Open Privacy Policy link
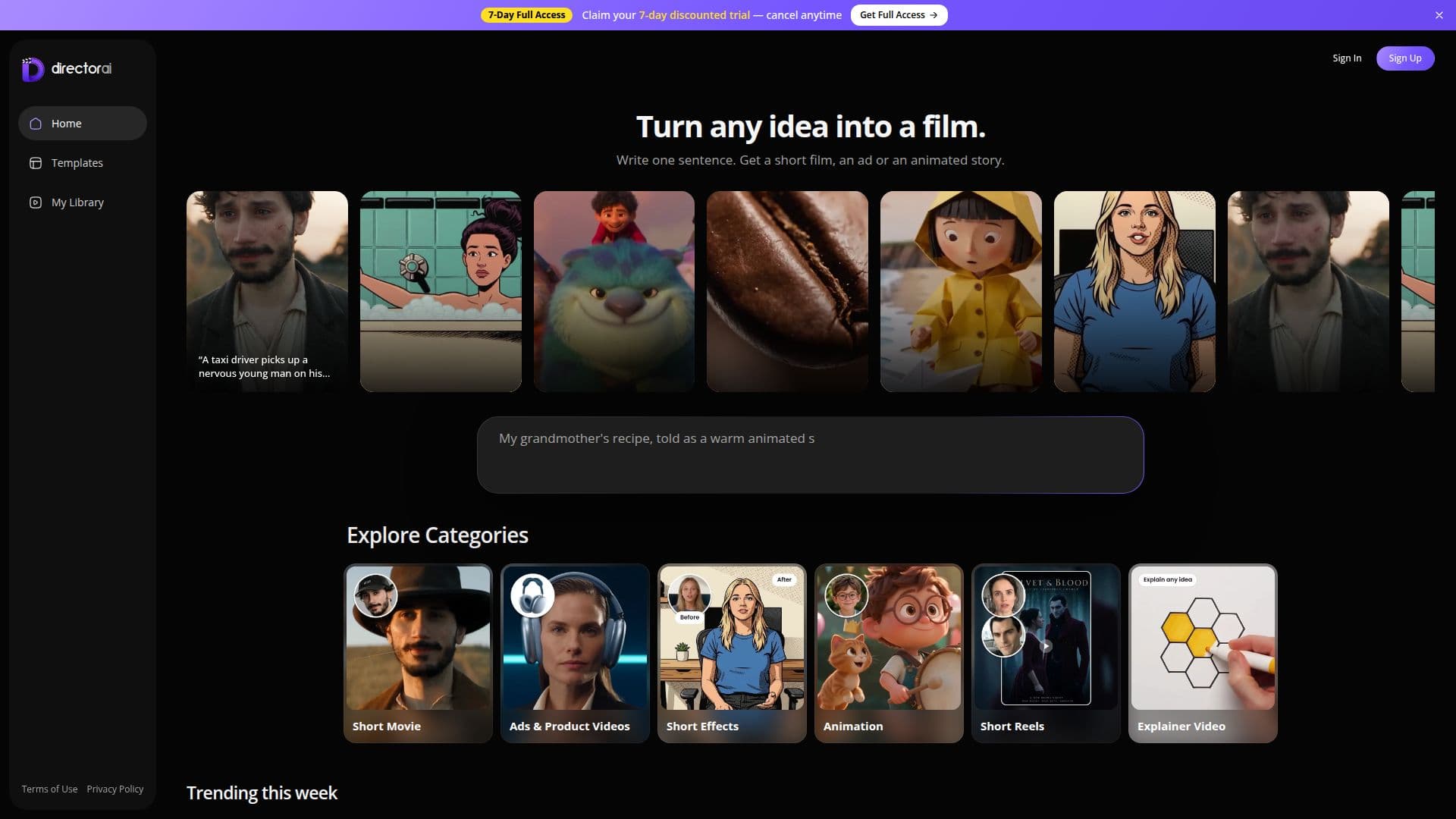The image size is (1456, 819). [x=115, y=789]
